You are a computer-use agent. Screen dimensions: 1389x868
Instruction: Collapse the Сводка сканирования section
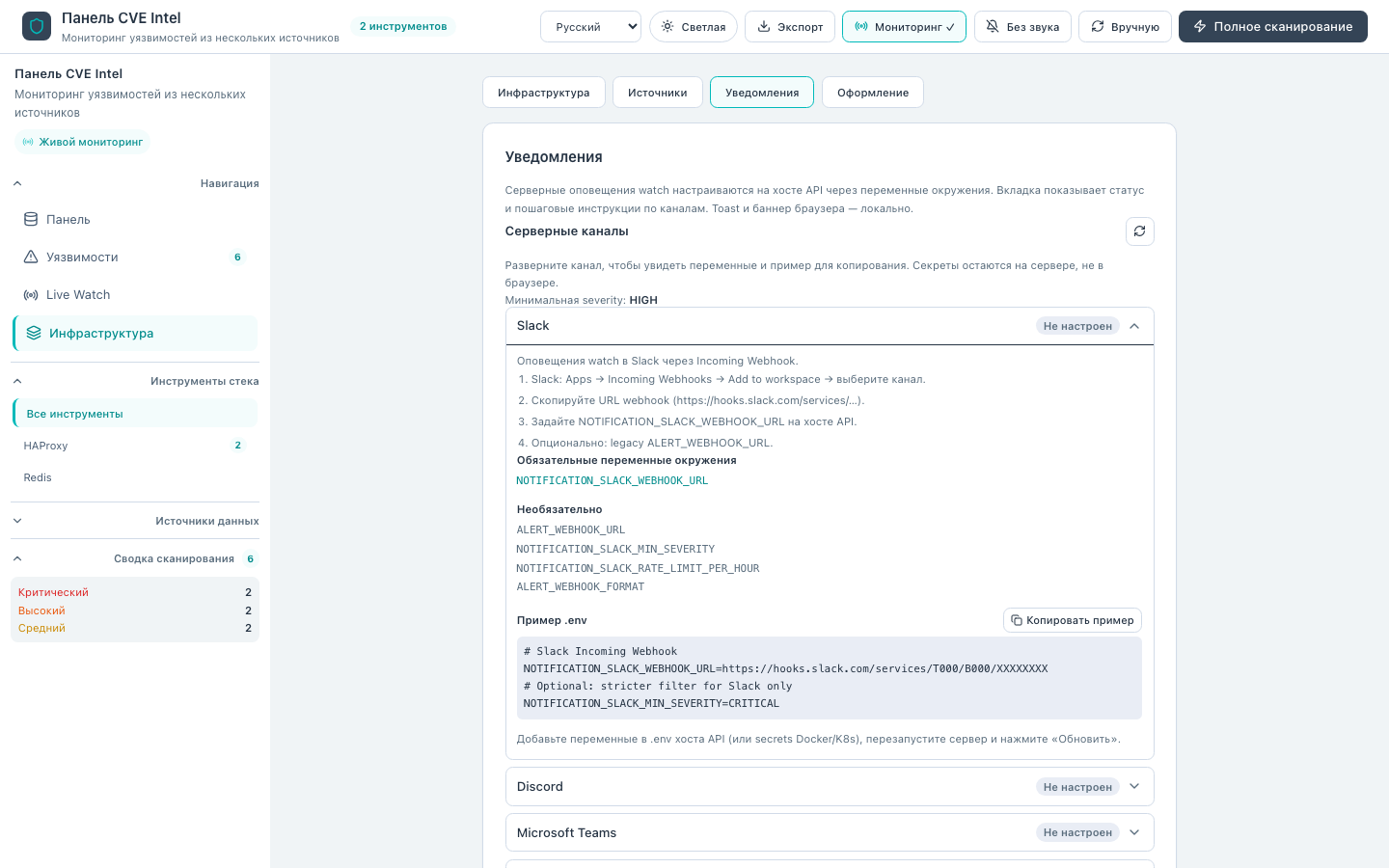pos(135,558)
